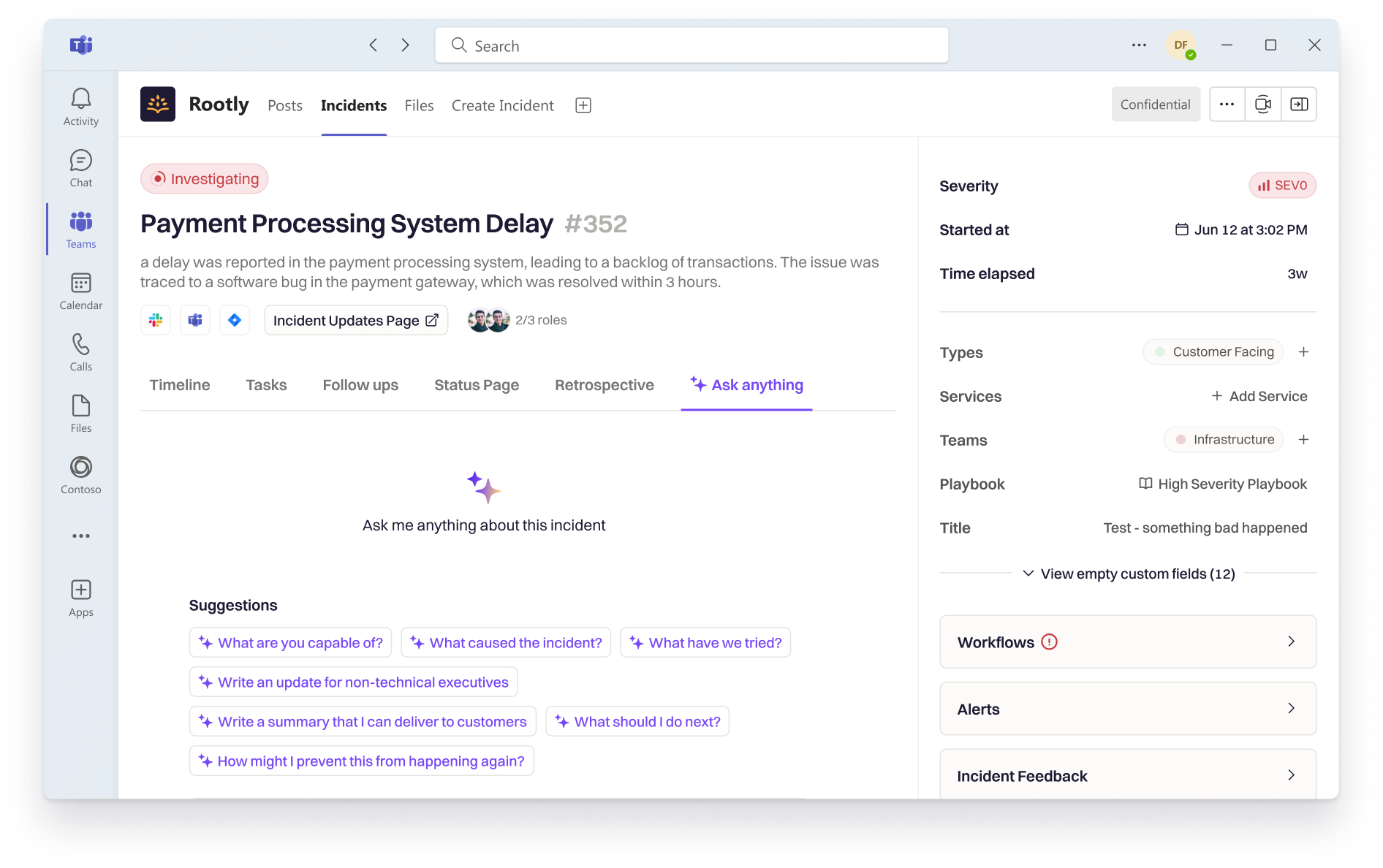The height and width of the screenshot is (868, 1383).
Task: Select the Ask anything tab
Action: [746, 385]
